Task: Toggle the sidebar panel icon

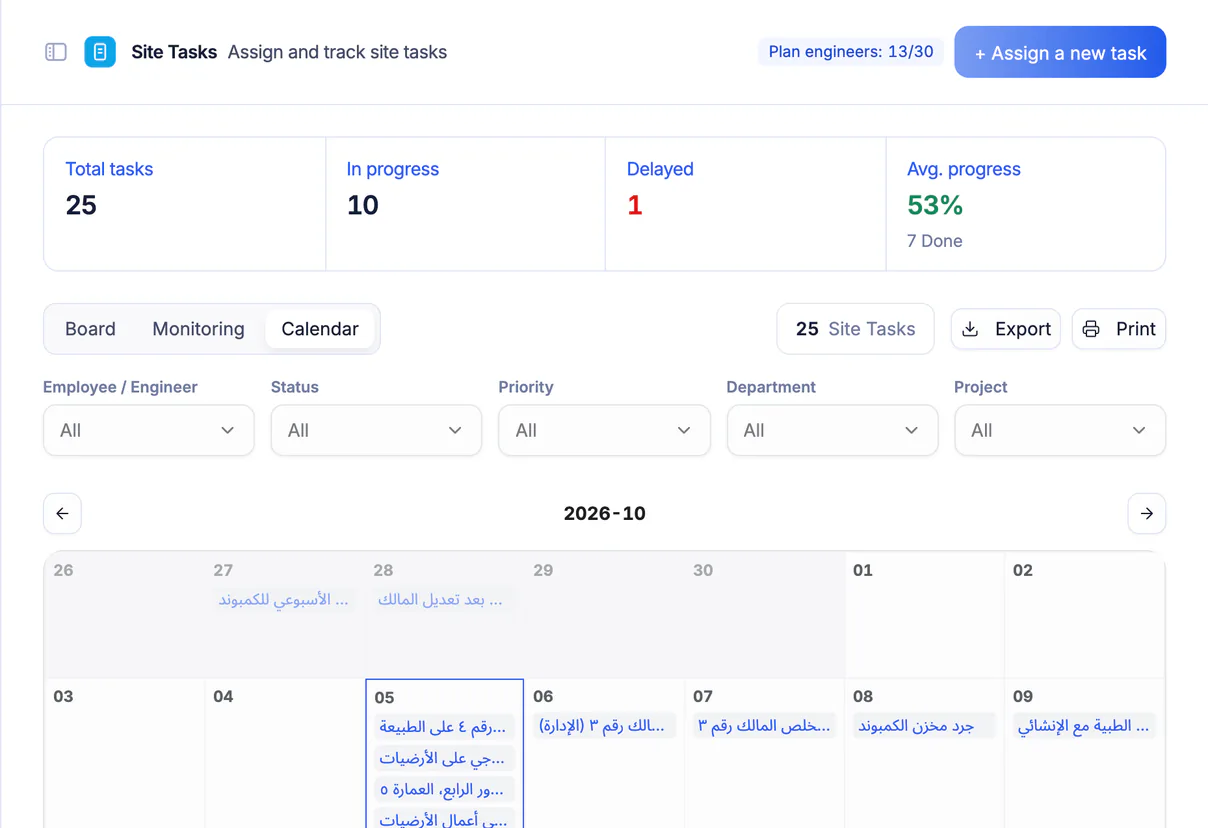Action: [56, 52]
